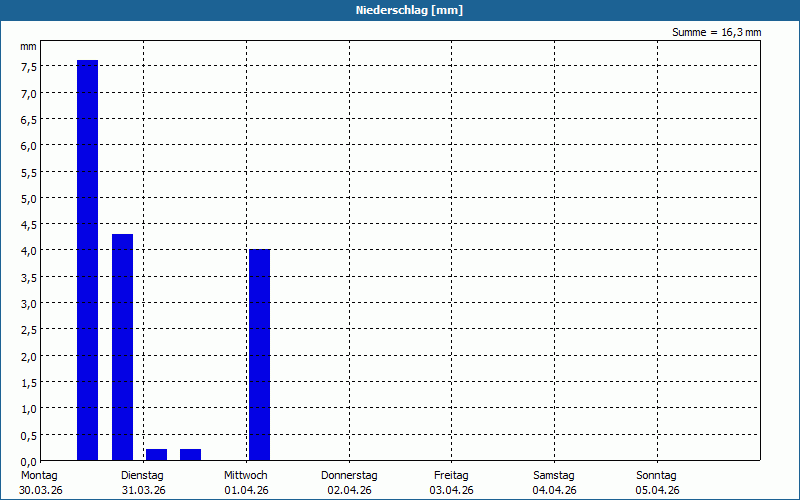This screenshot has width=800, height=500.
Task: Select the Wednesday bar at 4.0 mm
Action: [x=260, y=355]
